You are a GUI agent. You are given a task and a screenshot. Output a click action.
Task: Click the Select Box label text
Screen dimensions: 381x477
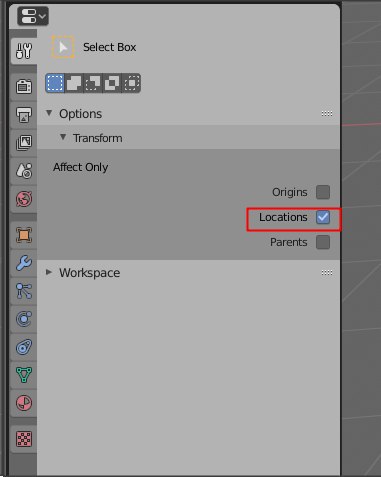pyautogui.click(x=110, y=47)
